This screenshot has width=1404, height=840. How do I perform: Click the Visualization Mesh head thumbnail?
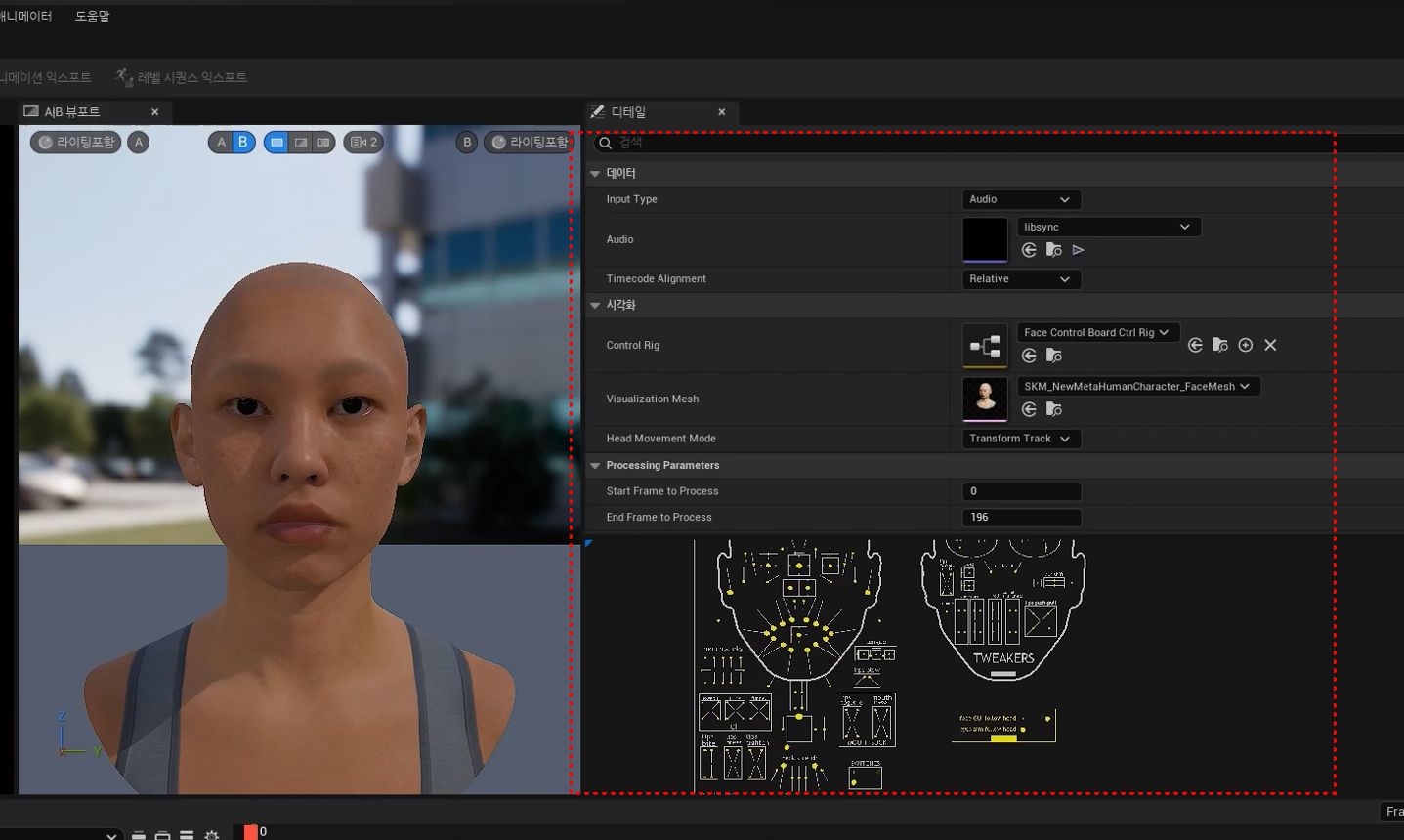coord(985,399)
